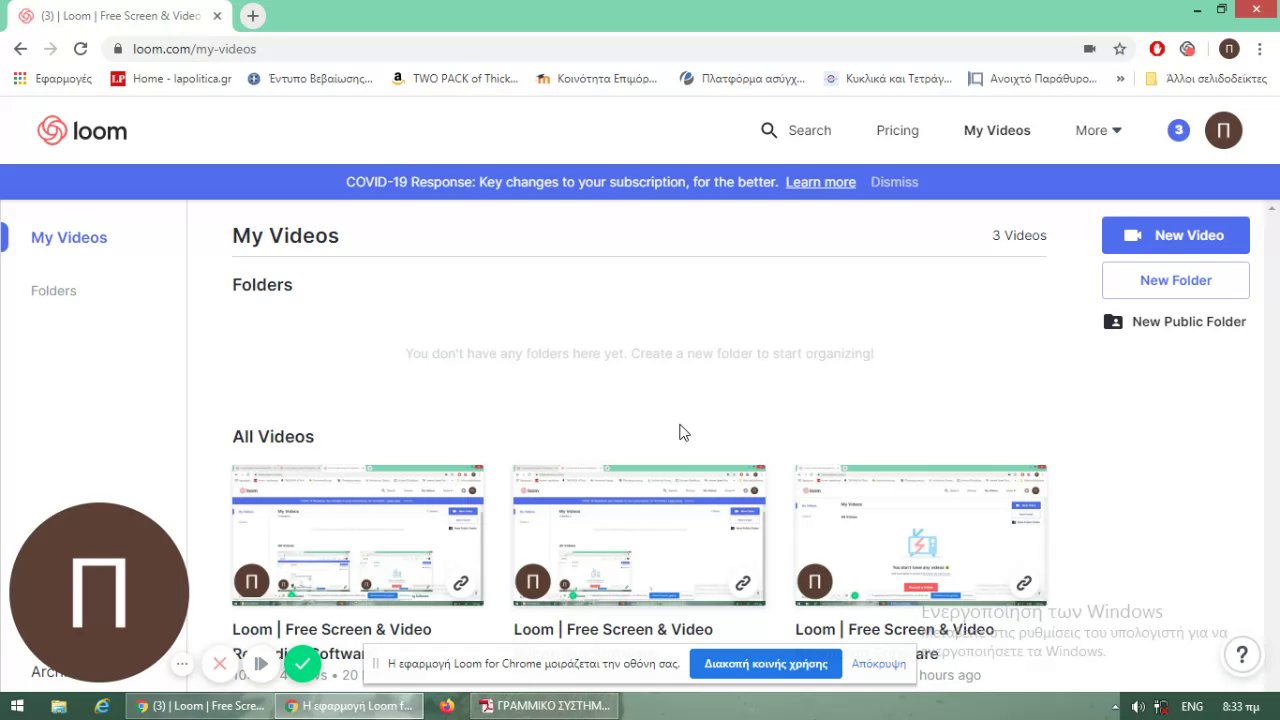
Task: Open the recording controls three-dot menu
Action: 182,663
